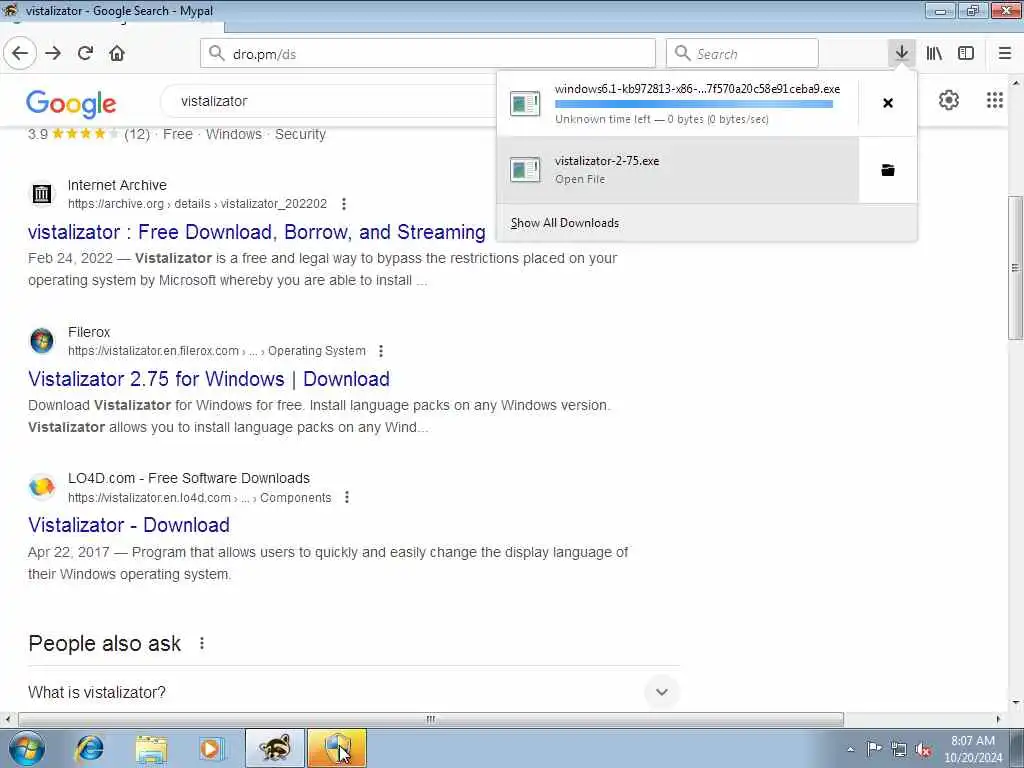
Task: Click the LO4D.com site favicon
Action: 42,487
